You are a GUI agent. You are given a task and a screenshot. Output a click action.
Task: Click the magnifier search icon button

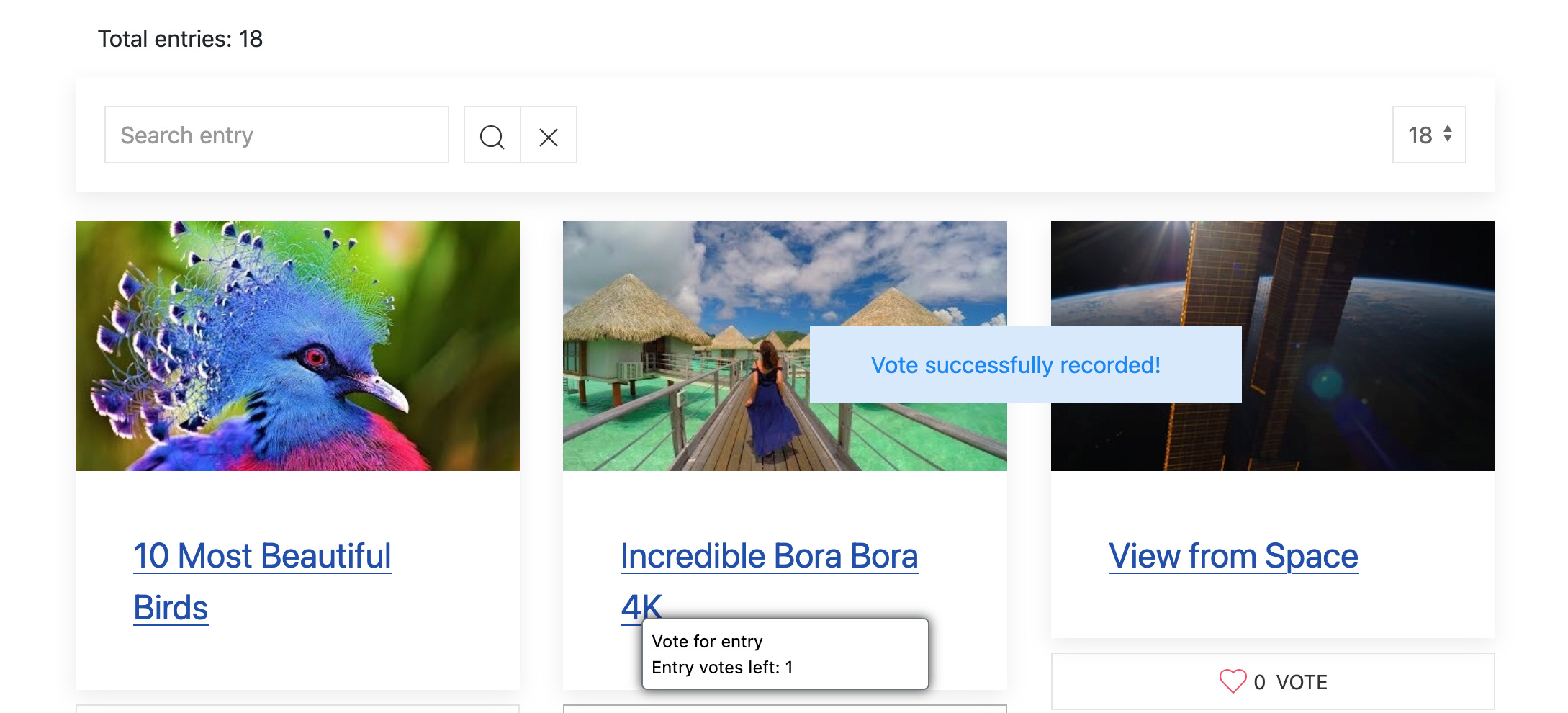click(492, 135)
